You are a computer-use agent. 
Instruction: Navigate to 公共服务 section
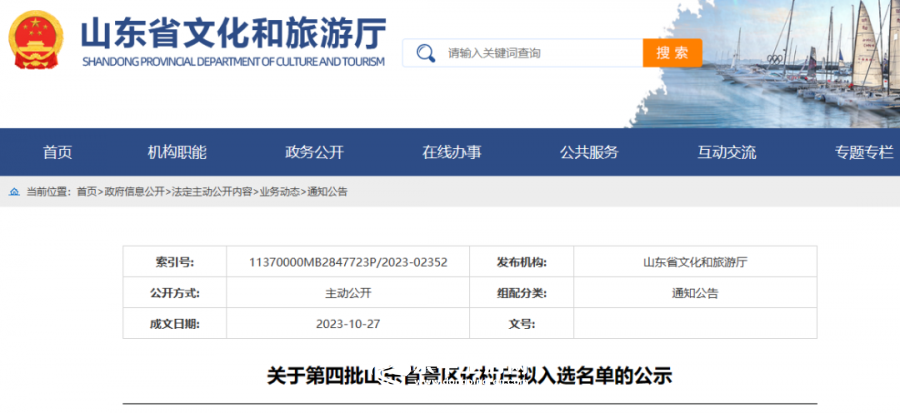click(589, 153)
